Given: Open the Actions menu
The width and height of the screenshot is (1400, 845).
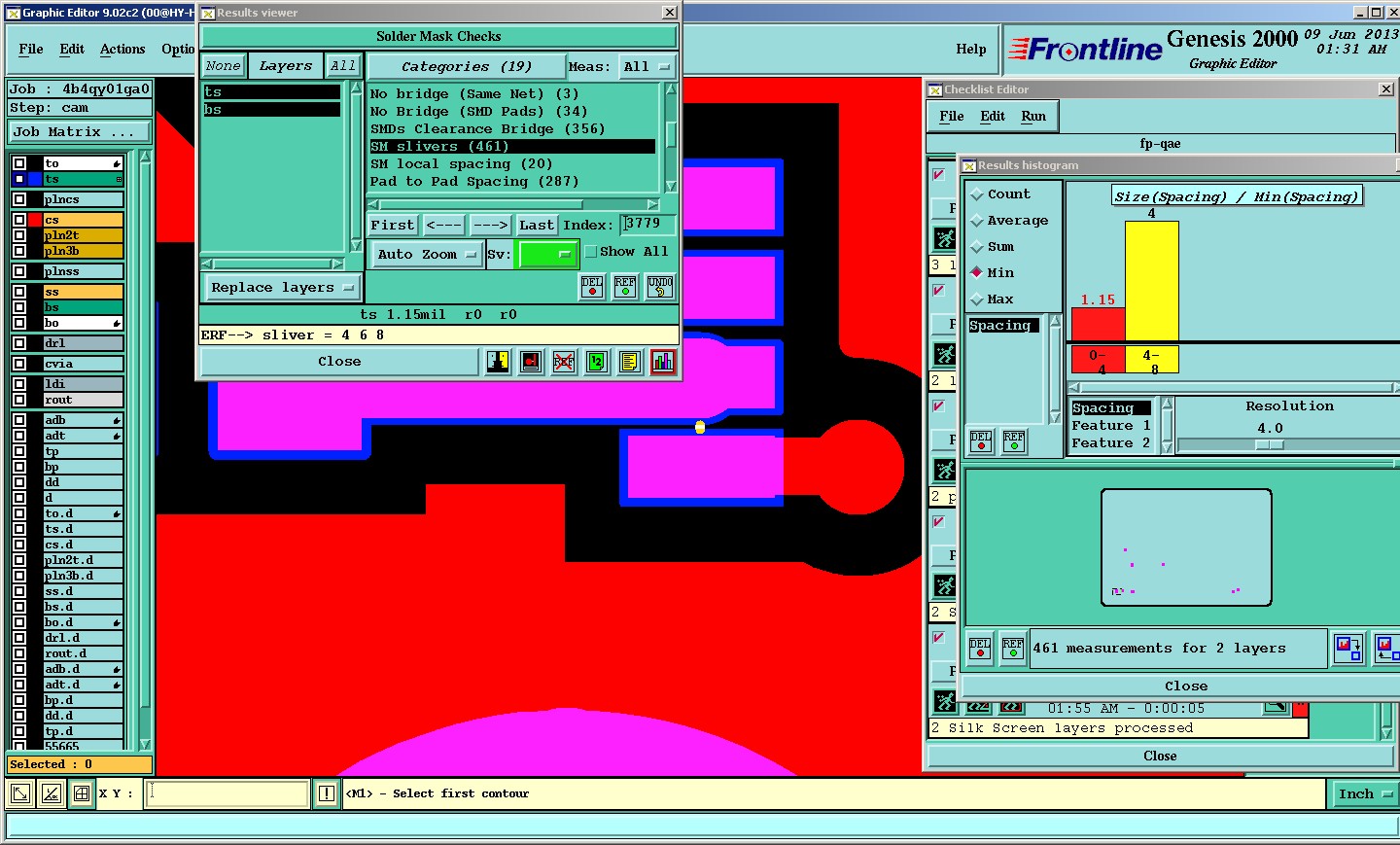Looking at the screenshot, I should pos(122,49).
